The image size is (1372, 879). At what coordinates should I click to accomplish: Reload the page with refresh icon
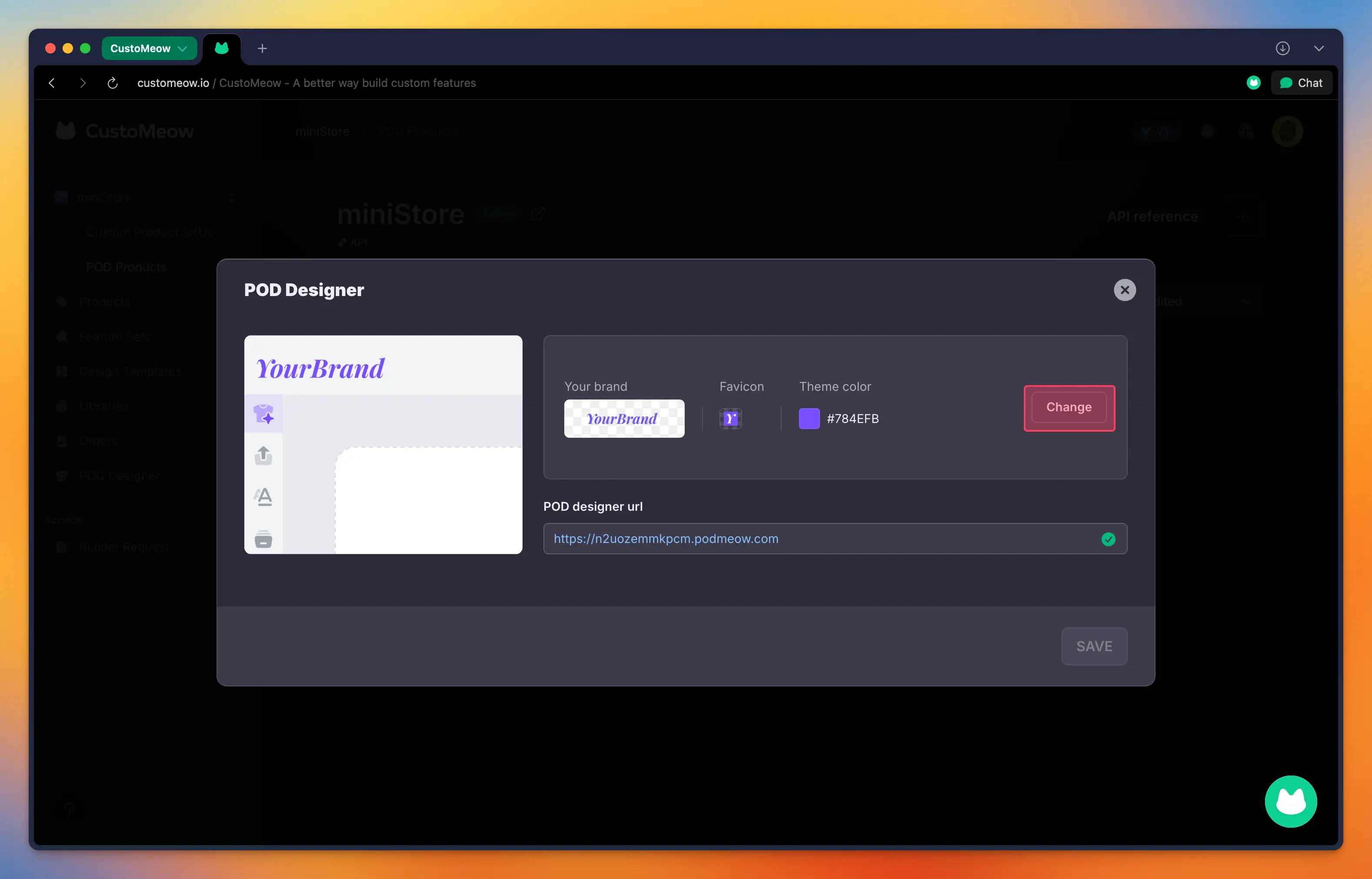tap(113, 83)
